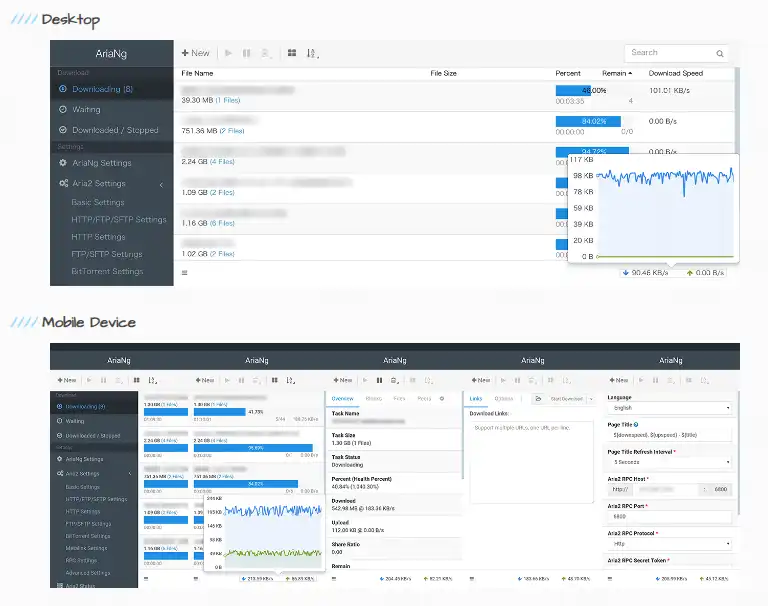Screen dimensions: 768x606
Task: Click gear icon next to Peers tab
Action: tap(442, 399)
